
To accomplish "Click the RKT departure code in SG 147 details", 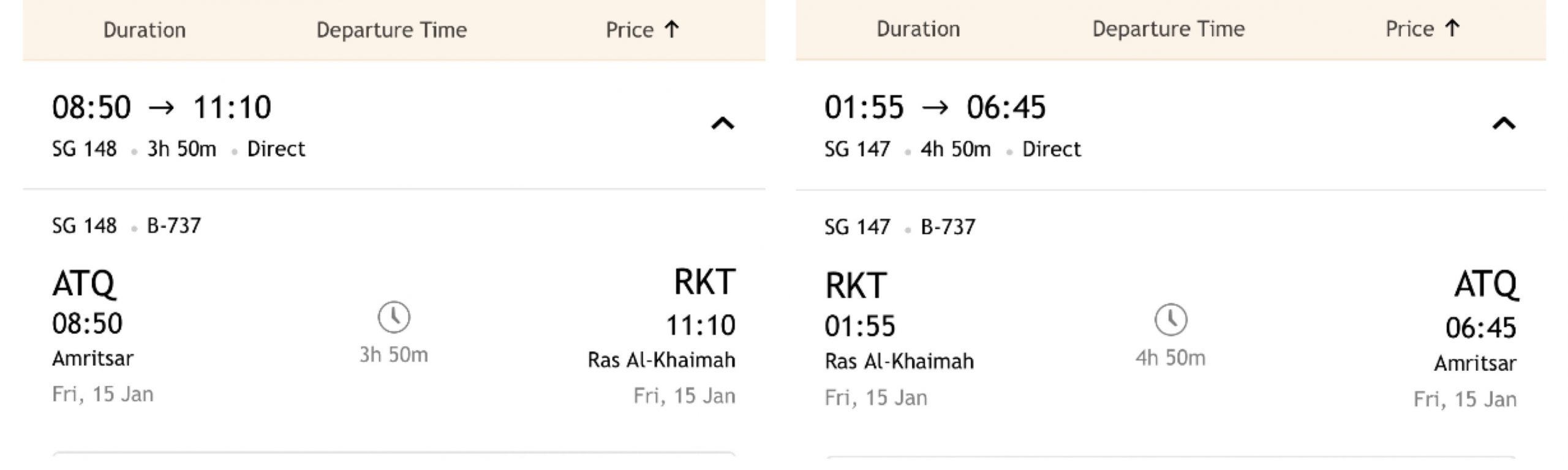I will pyautogui.click(x=856, y=286).
